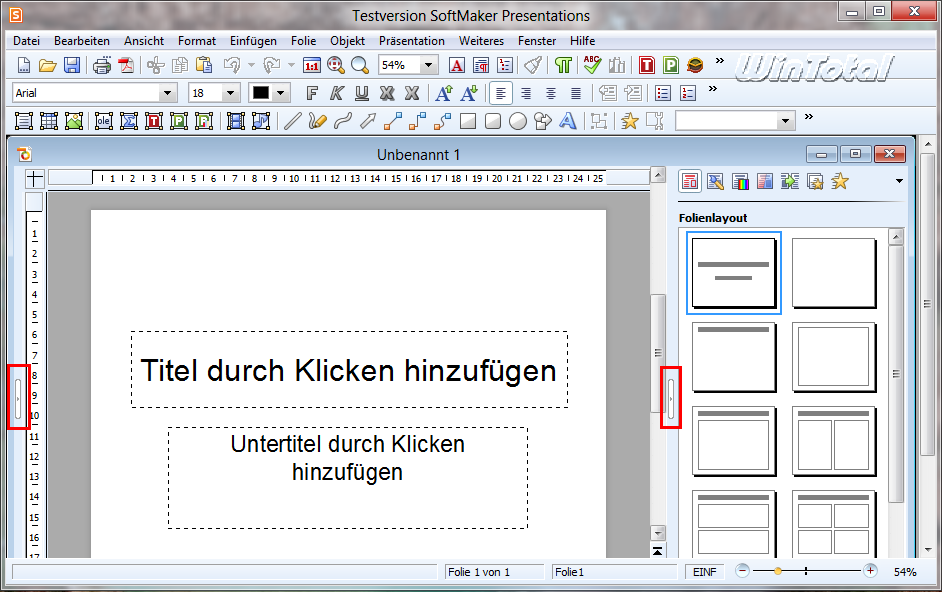Image resolution: width=942 pixels, height=592 pixels.
Task: Select the straight line drawing tool
Action: (292, 121)
